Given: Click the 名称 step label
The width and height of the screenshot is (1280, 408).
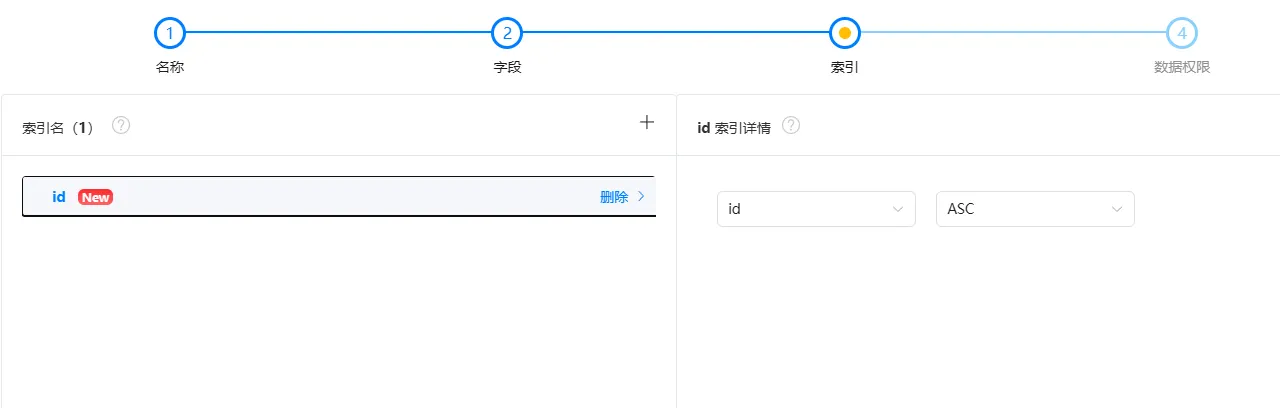Looking at the screenshot, I should click(170, 67).
